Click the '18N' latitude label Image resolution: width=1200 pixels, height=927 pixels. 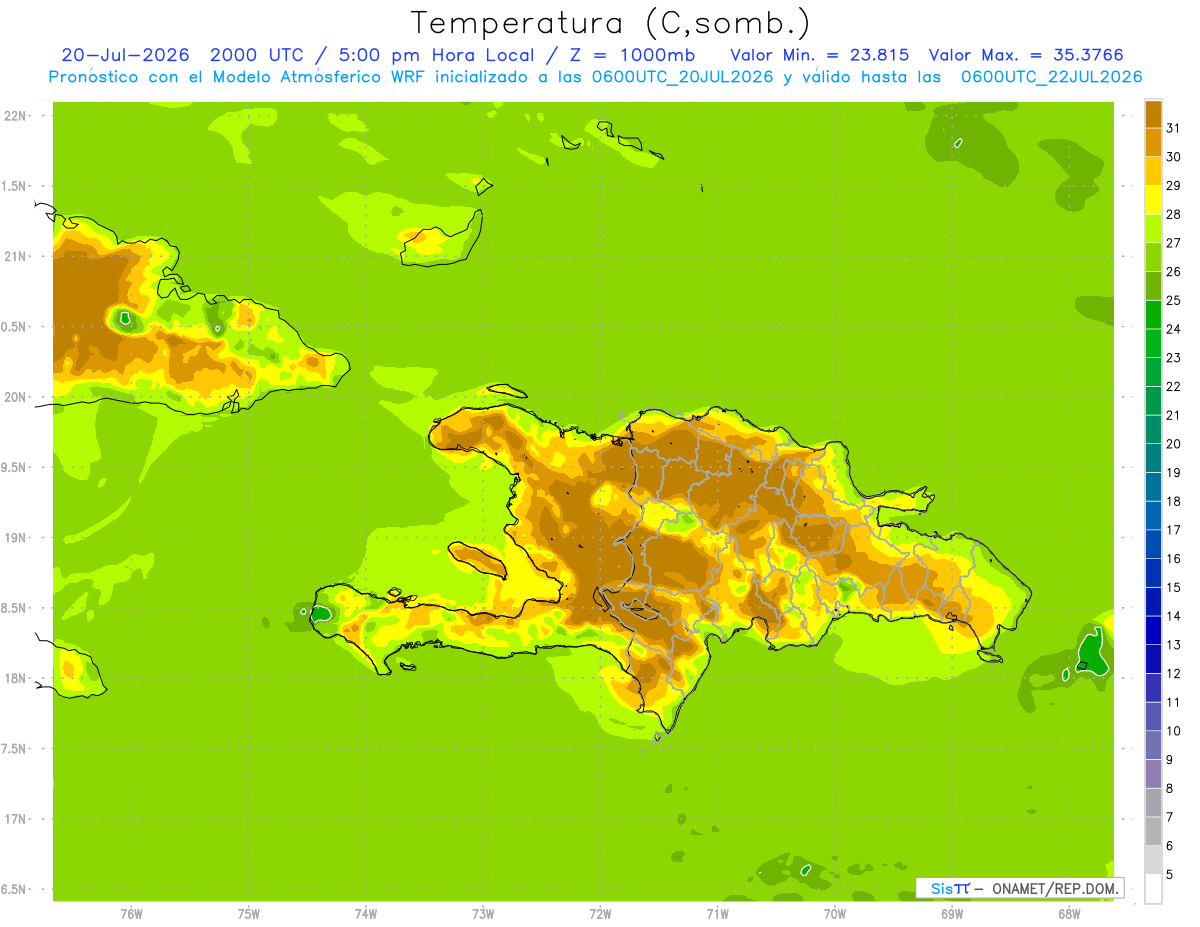15,678
